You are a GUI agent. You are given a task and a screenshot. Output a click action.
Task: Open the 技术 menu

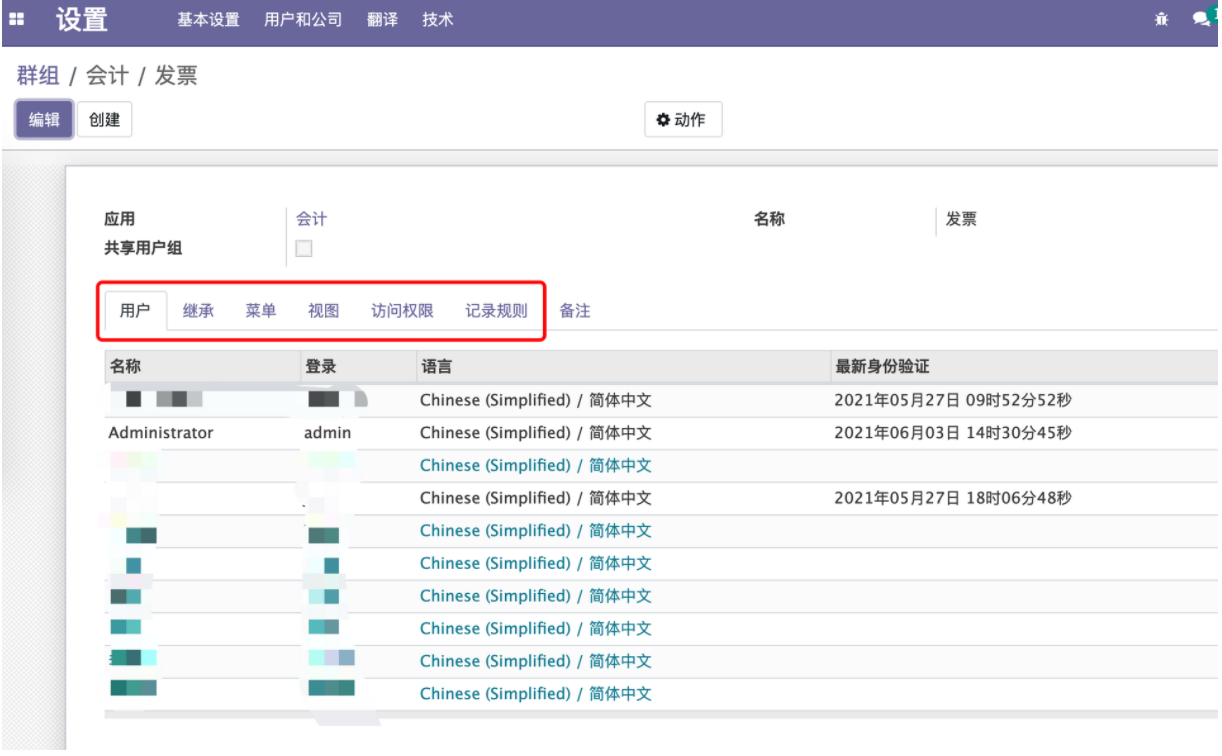pyautogui.click(x=437, y=19)
